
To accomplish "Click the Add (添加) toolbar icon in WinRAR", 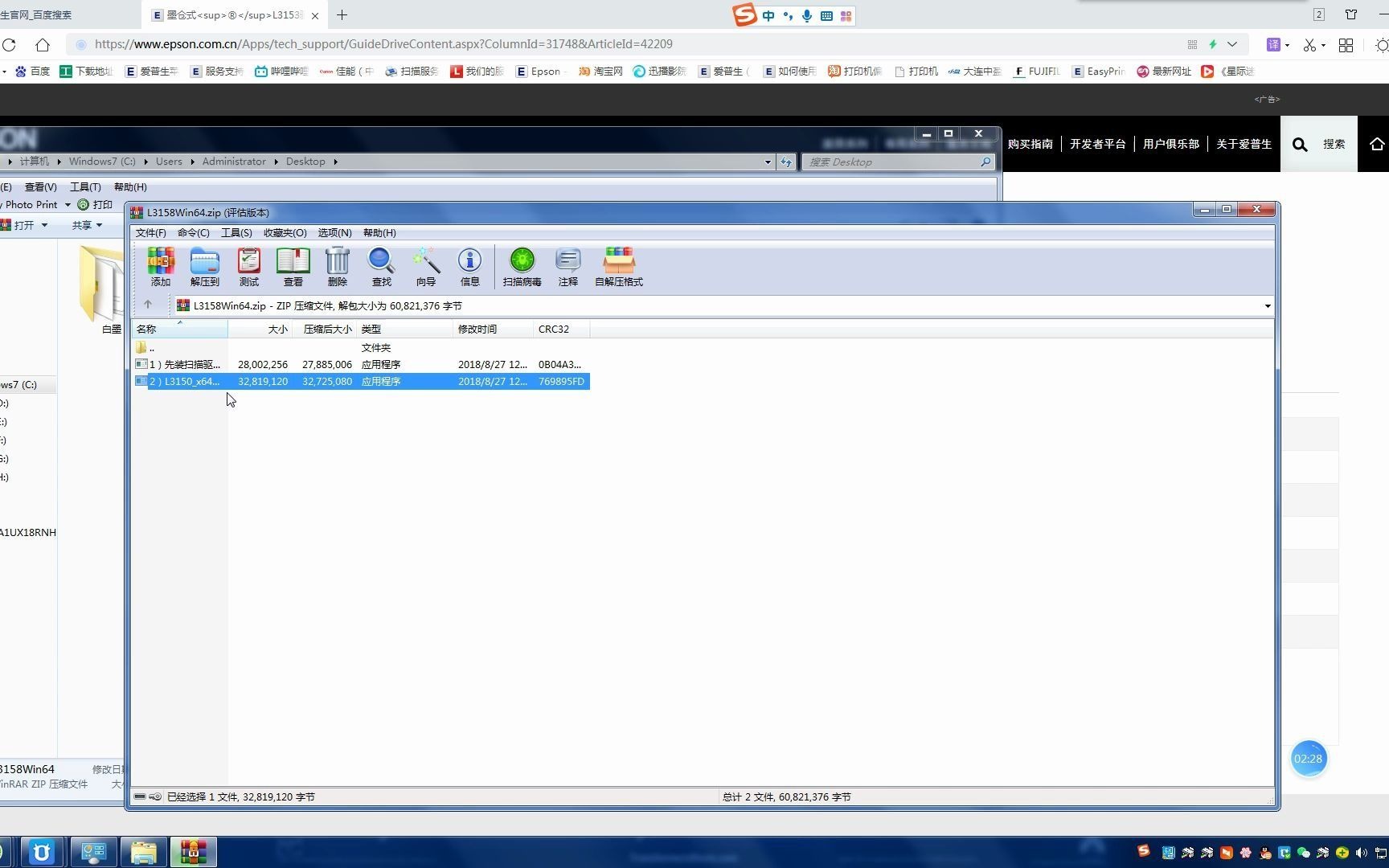I will [x=161, y=267].
